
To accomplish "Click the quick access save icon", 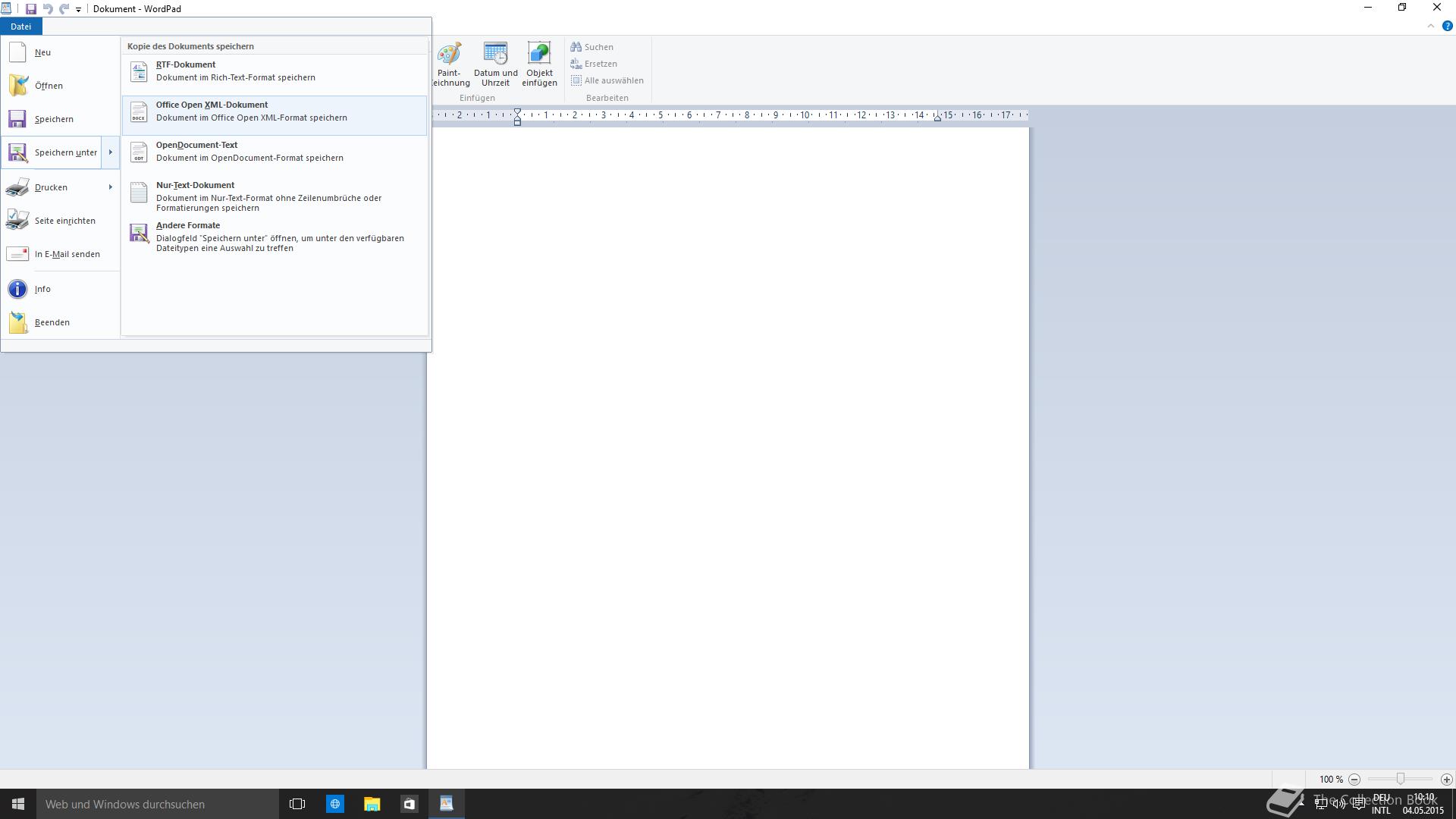I will [30, 9].
